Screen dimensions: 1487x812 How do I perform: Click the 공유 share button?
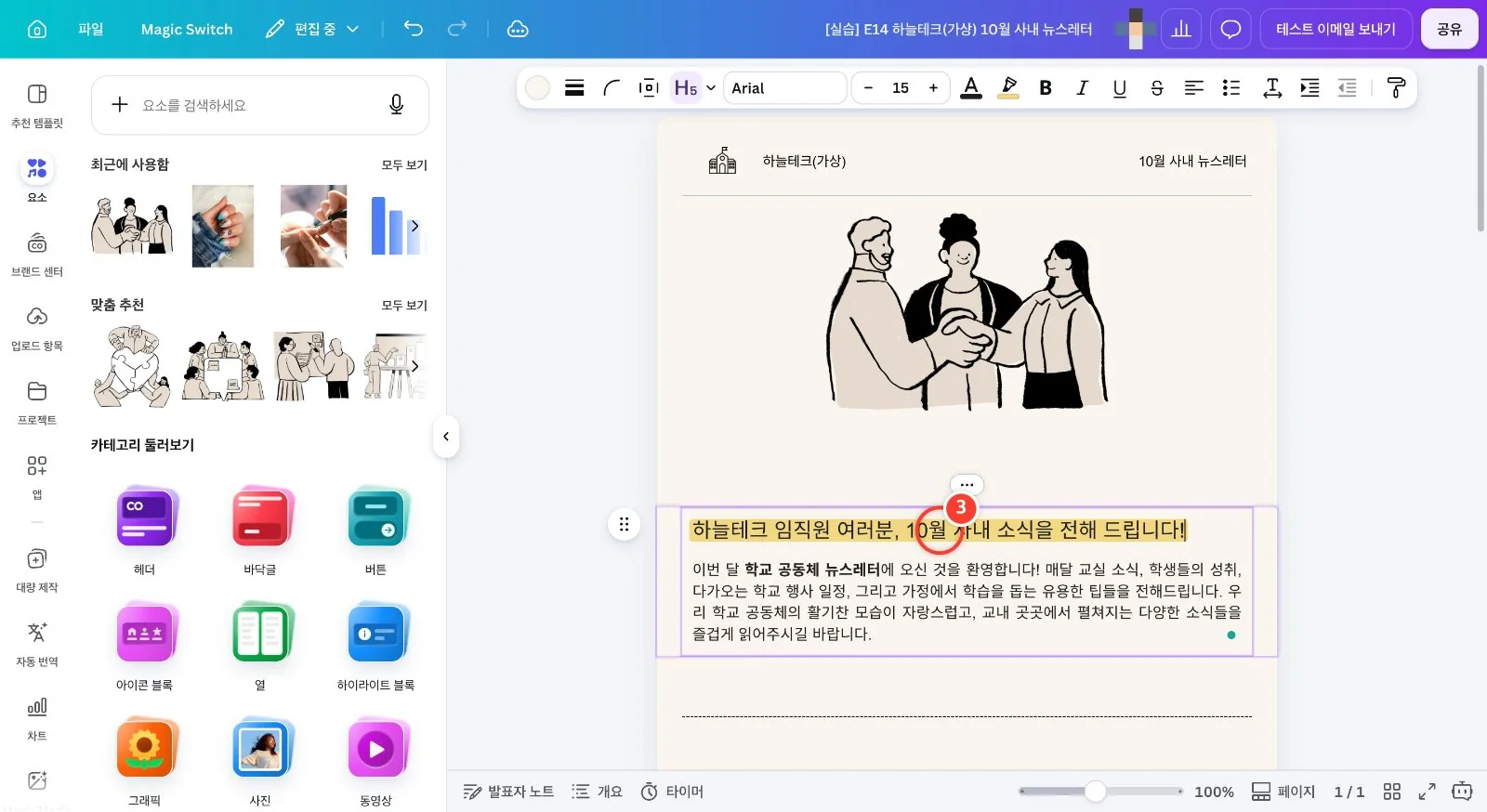coord(1449,29)
